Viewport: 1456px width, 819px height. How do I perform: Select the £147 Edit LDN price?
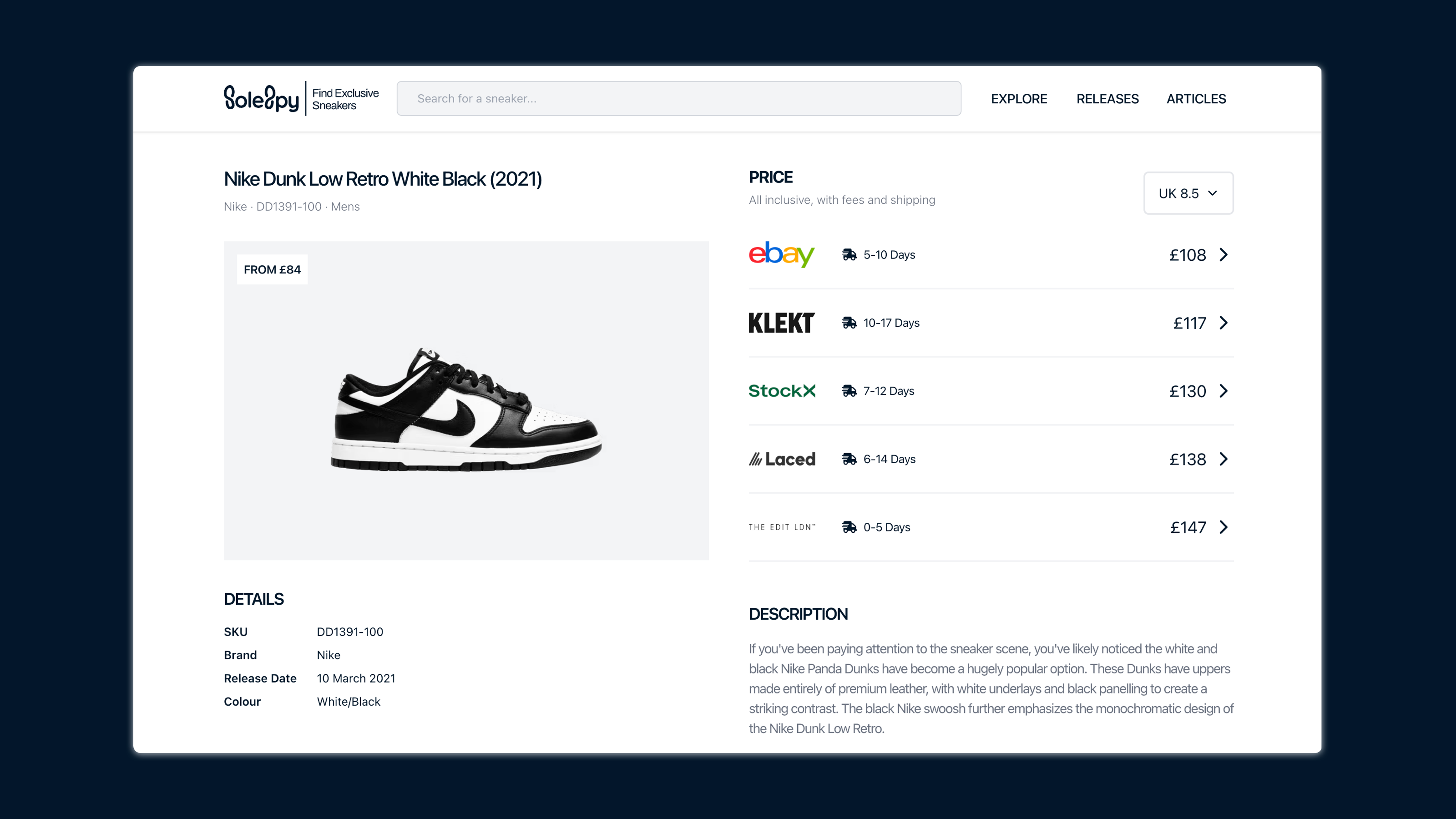tap(1188, 527)
